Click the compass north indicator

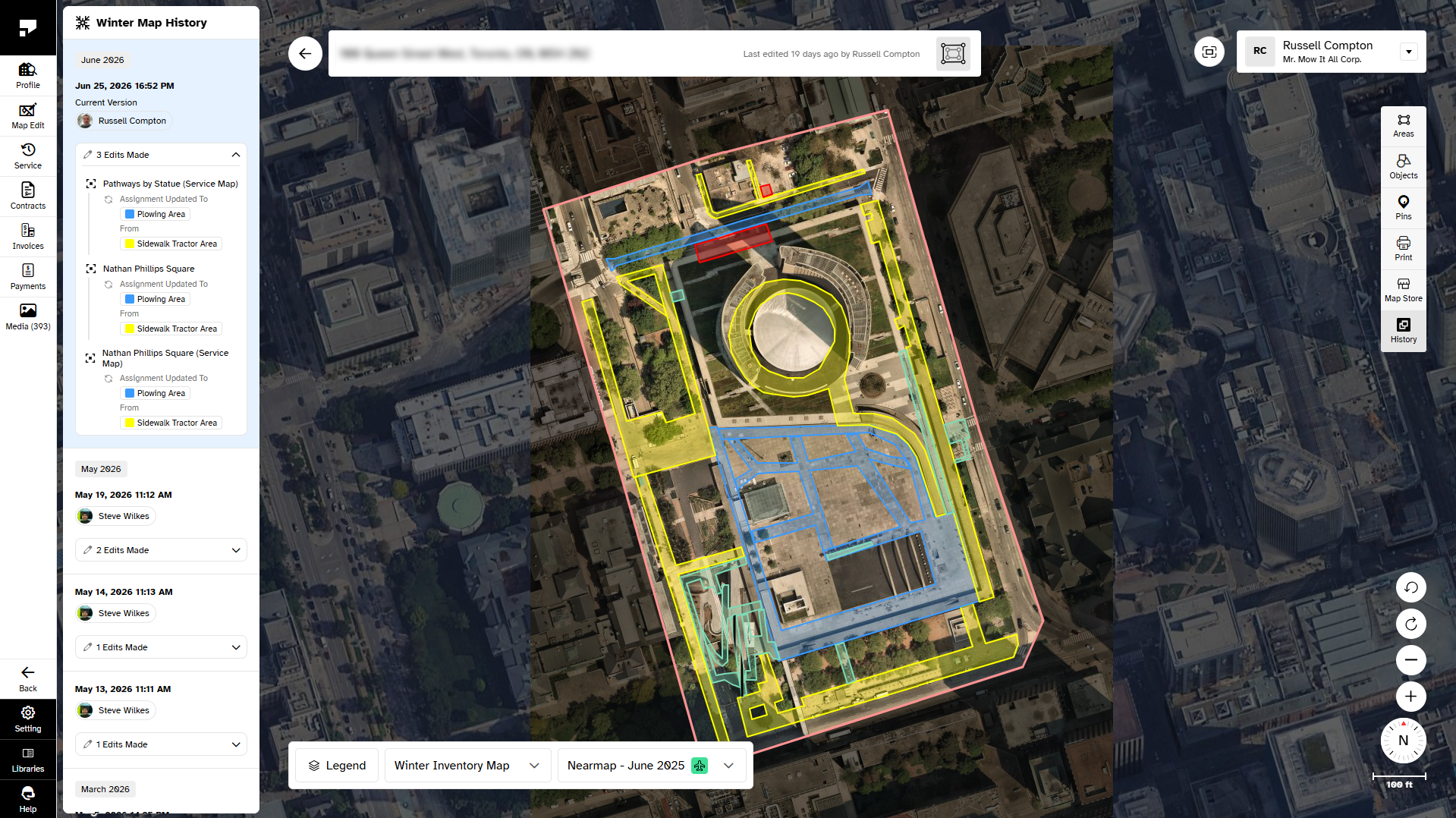tap(1403, 741)
